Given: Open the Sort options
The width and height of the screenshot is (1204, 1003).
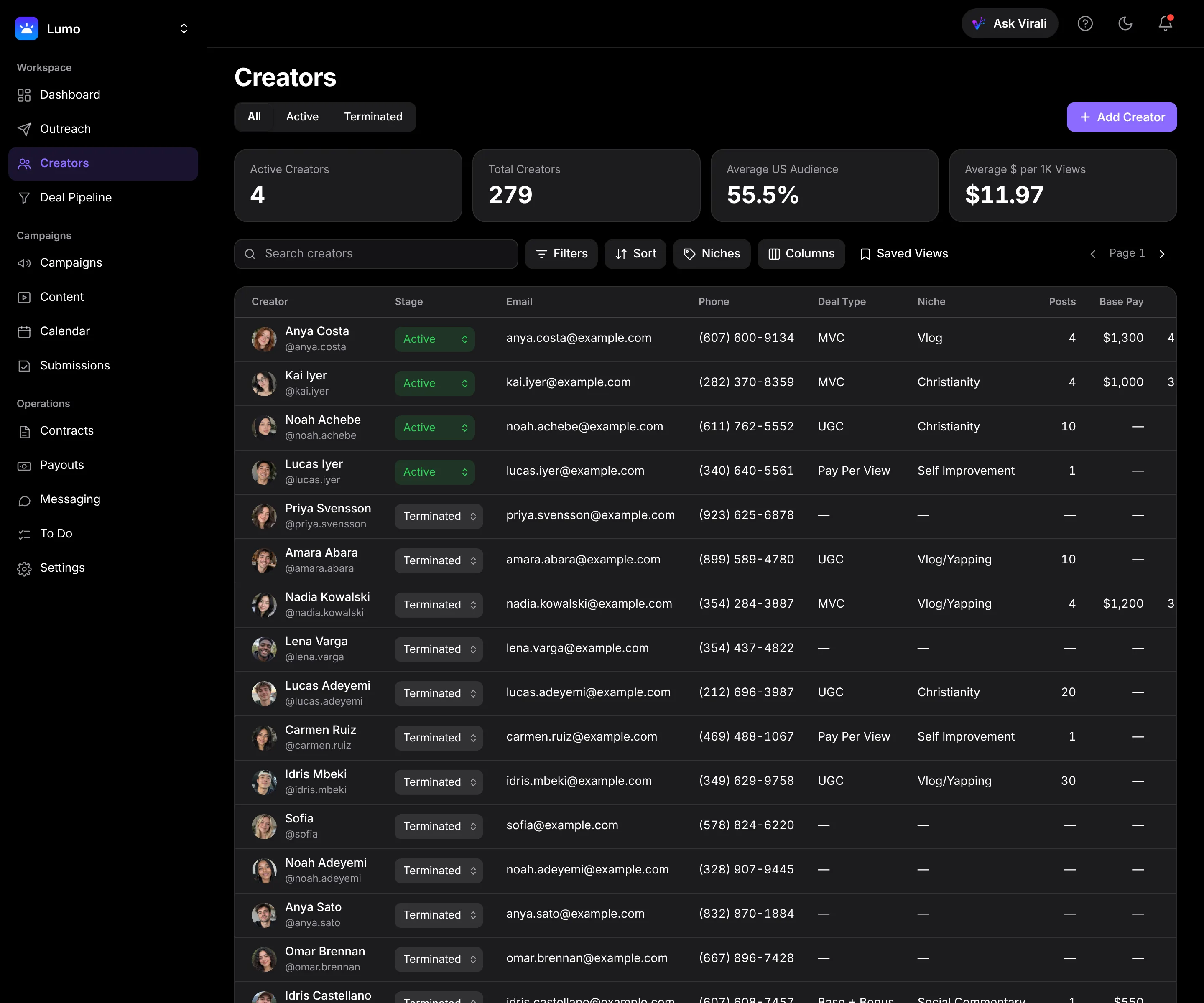Looking at the screenshot, I should click(635, 254).
